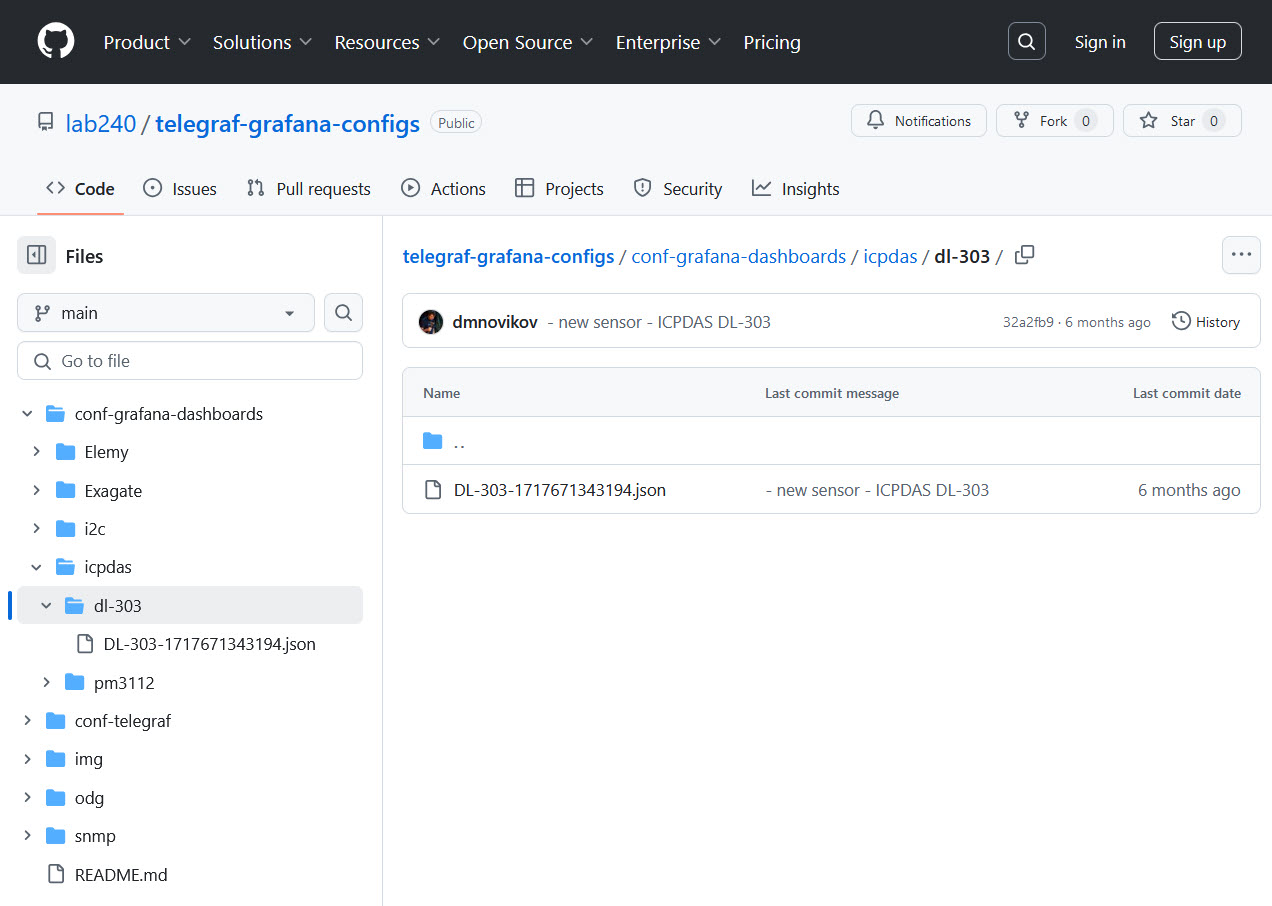The image size is (1272, 906).
Task: Switch to the Issues tab
Action: [x=180, y=188]
